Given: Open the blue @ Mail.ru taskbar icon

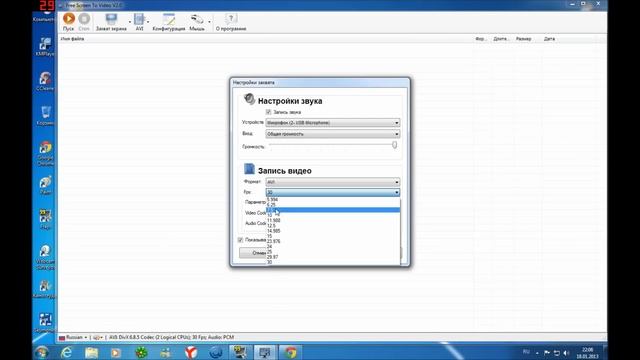Looking at the screenshot, I should pyautogui.click(x=216, y=352).
